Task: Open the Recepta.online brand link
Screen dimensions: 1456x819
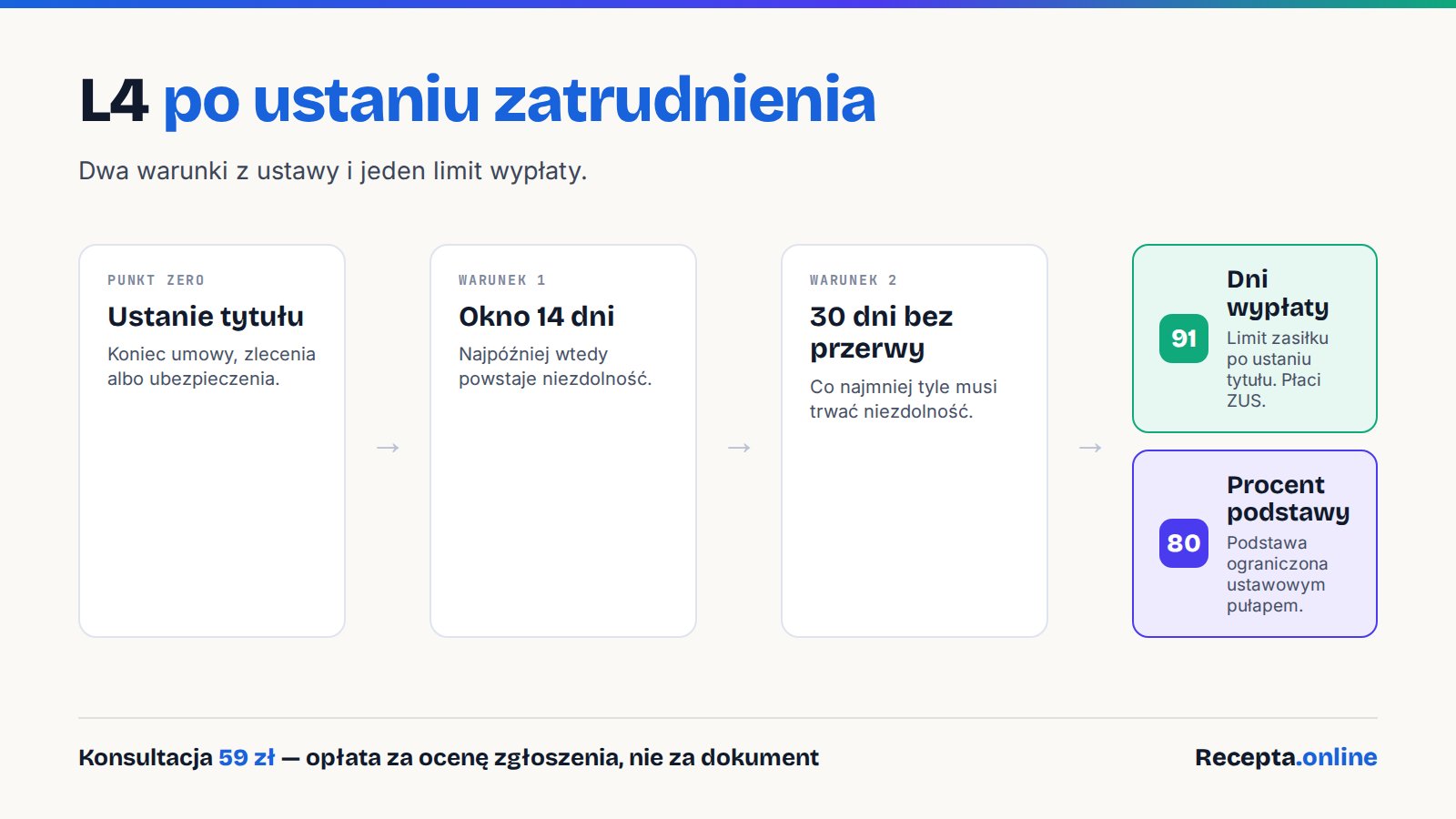Action: pyautogui.click(x=1286, y=757)
